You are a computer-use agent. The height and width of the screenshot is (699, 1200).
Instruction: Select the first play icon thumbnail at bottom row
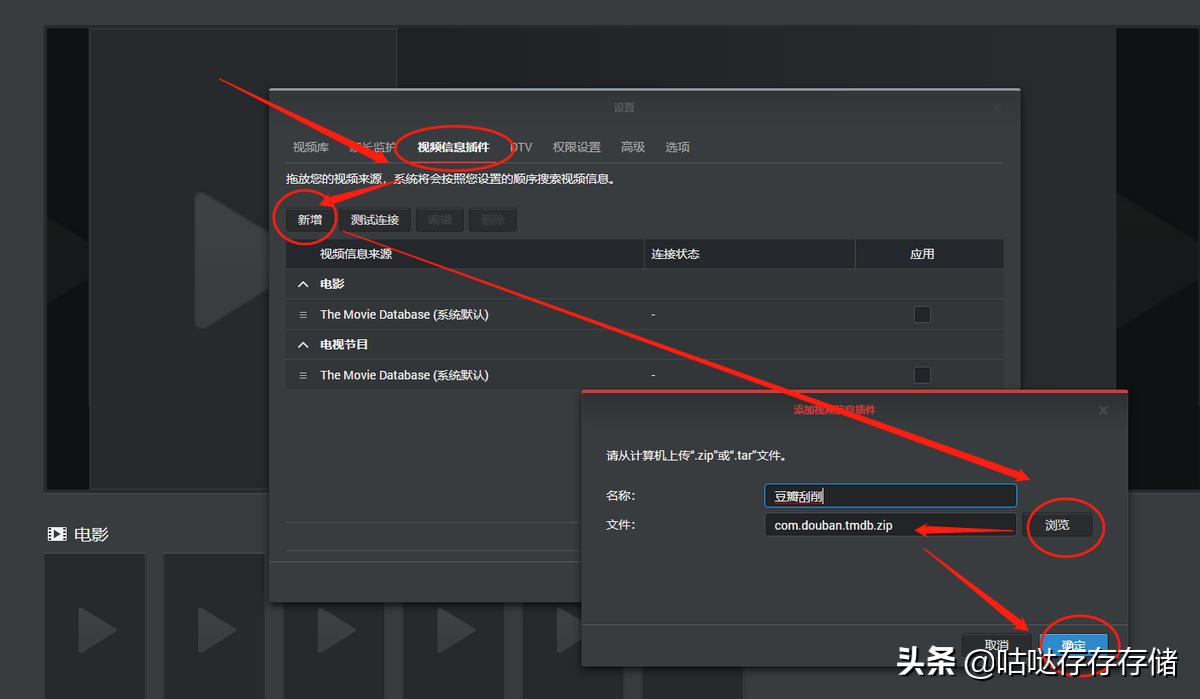coord(94,630)
